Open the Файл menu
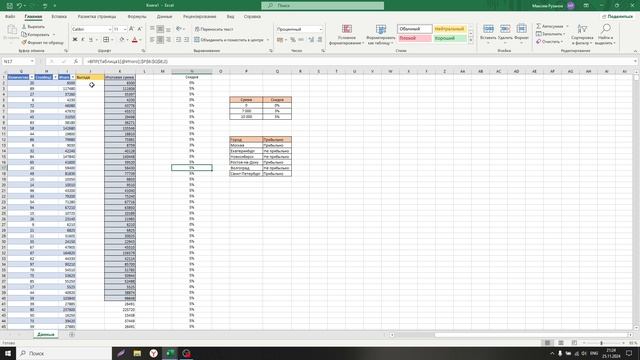This screenshot has height=360, width=640. click(10, 17)
